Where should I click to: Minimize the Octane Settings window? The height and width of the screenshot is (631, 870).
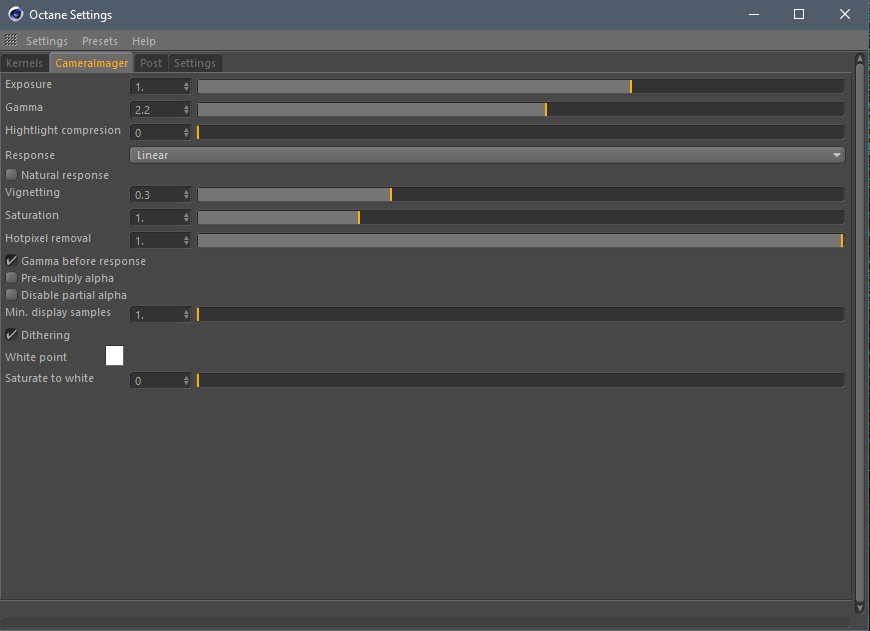coord(753,14)
